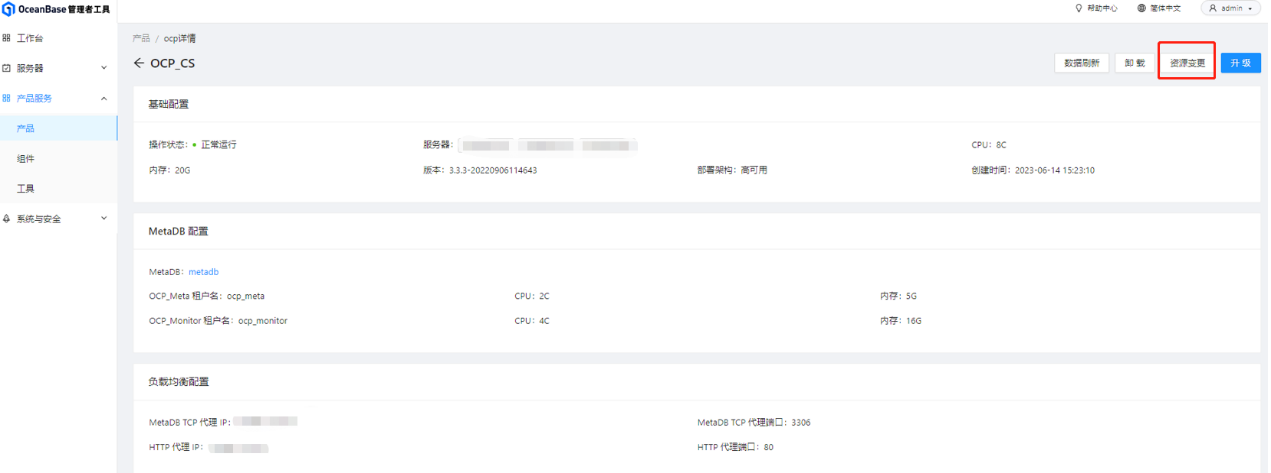Click the 版本 3.3.3-20220906114643 text

(x=480, y=170)
